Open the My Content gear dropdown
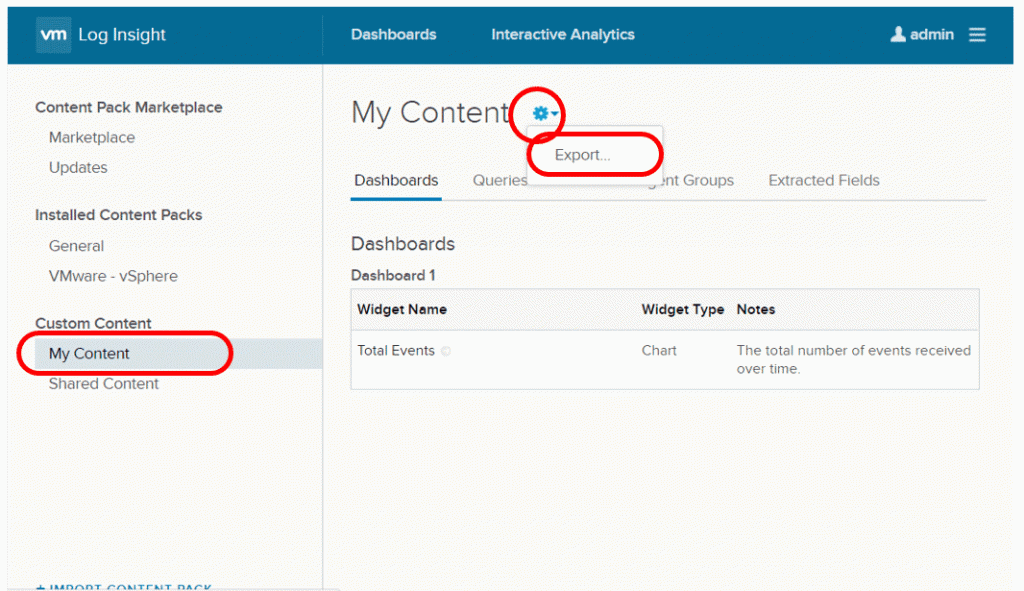The width and height of the screenshot is (1024, 591). (545, 114)
